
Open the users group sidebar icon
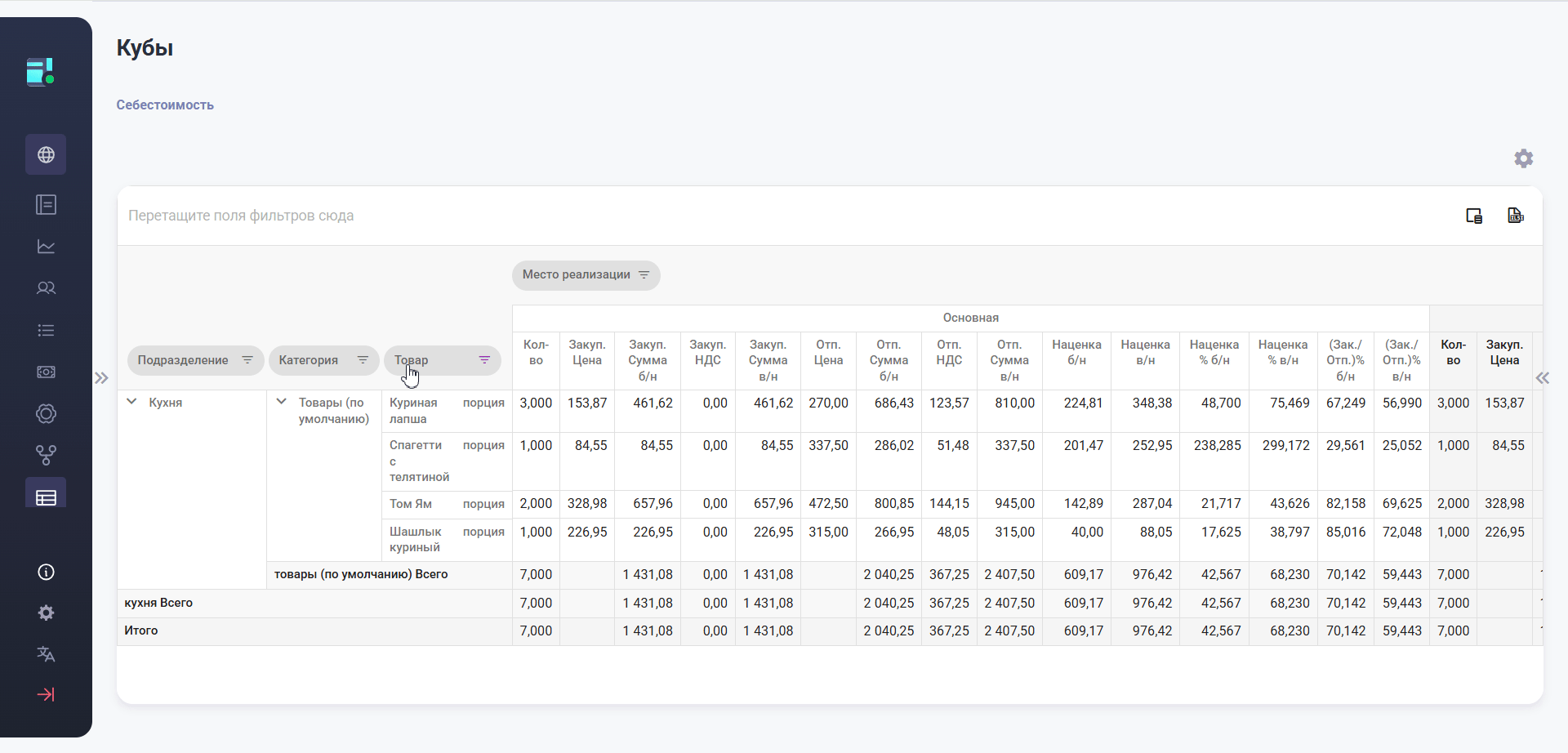click(46, 288)
